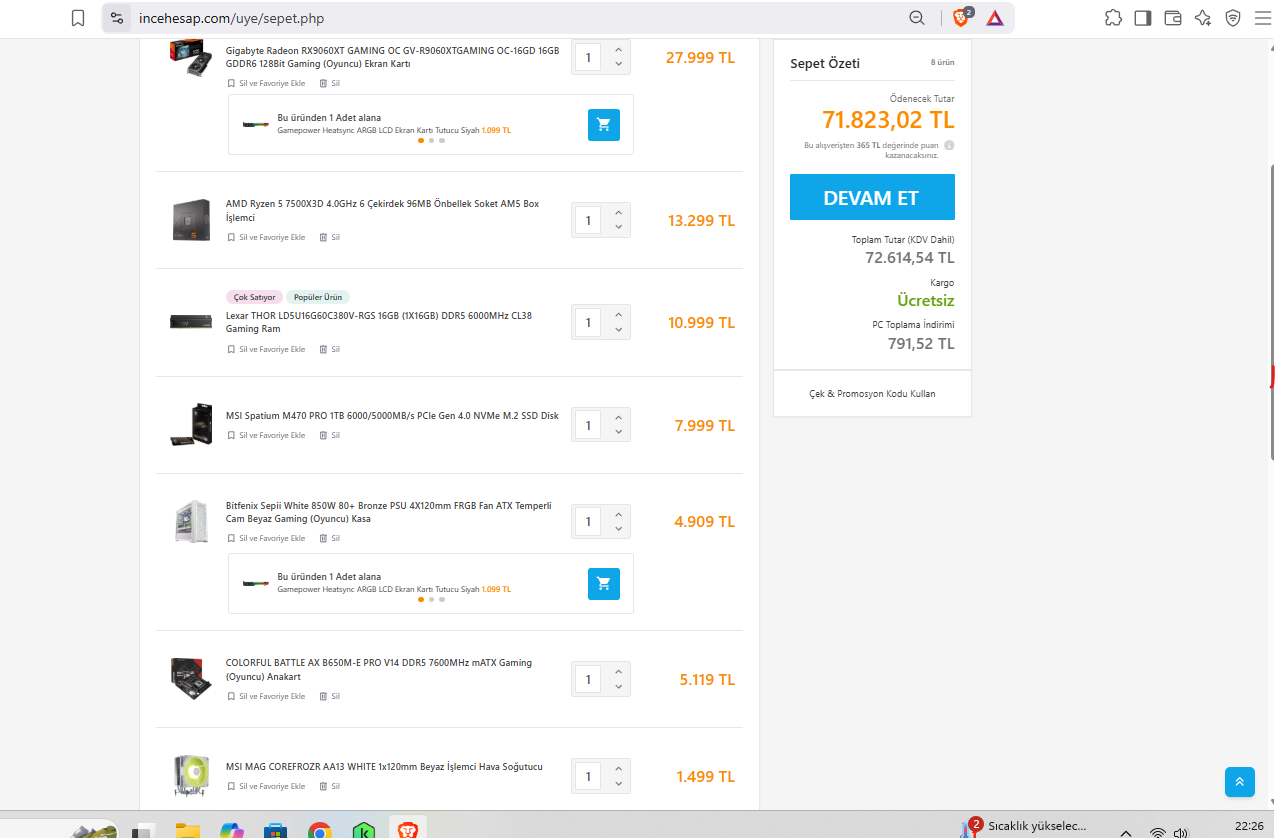Image resolution: width=1275 pixels, height=838 pixels.
Task: Open Brave VPN shield icon
Action: tap(1233, 18)
